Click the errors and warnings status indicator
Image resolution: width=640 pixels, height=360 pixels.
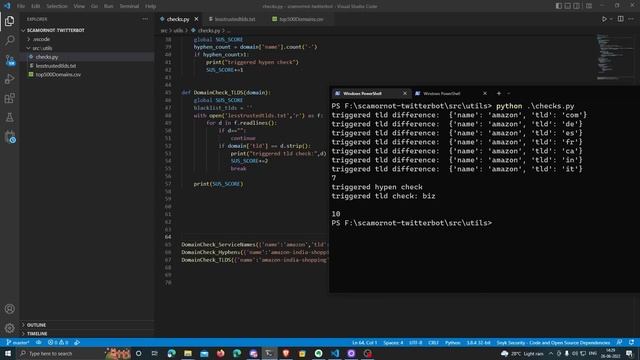tap(58, 342)
